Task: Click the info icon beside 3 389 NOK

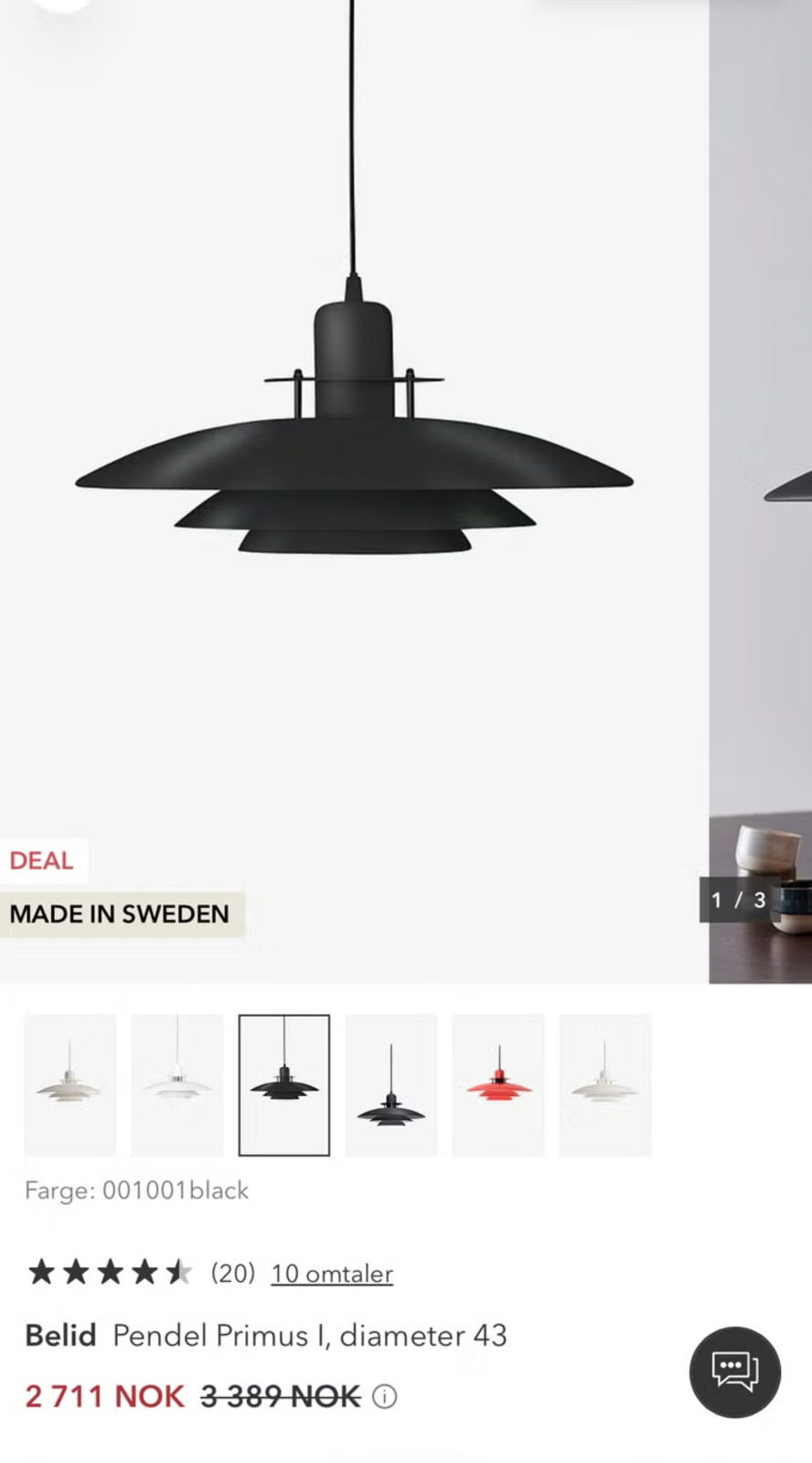Action: coord(385,1396)
